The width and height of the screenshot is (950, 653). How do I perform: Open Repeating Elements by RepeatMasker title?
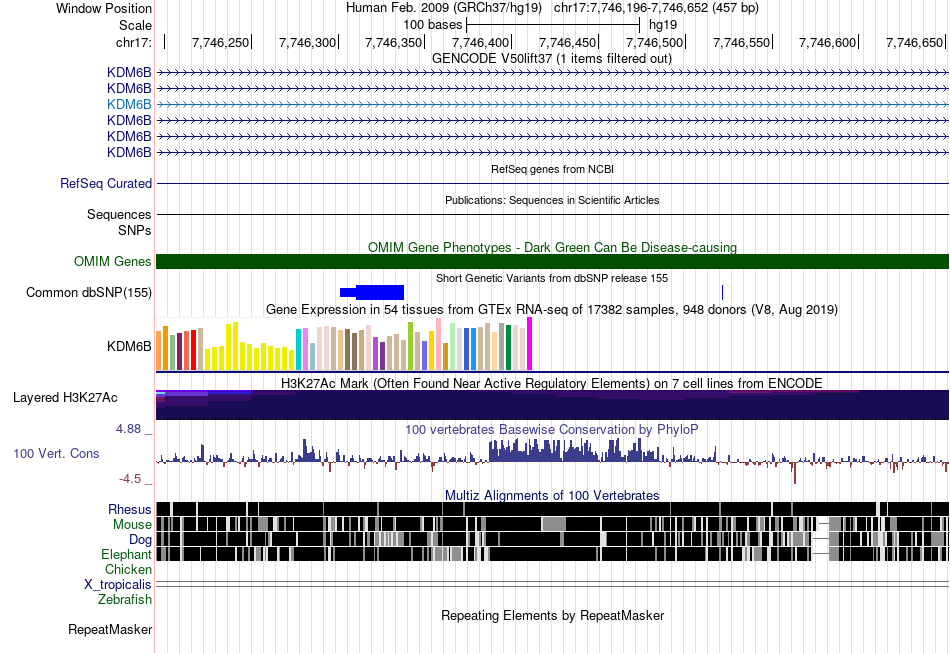coord(552,615)
